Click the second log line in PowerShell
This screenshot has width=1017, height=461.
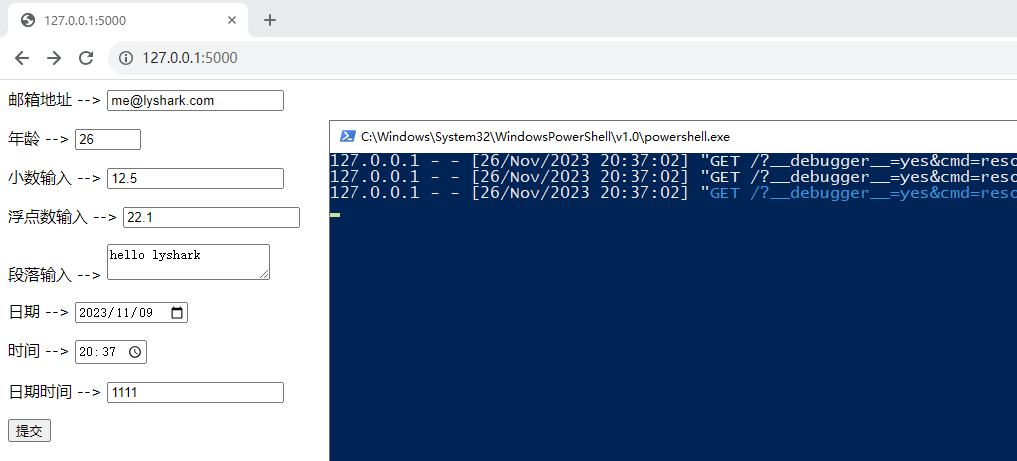[x=673, y=176]
